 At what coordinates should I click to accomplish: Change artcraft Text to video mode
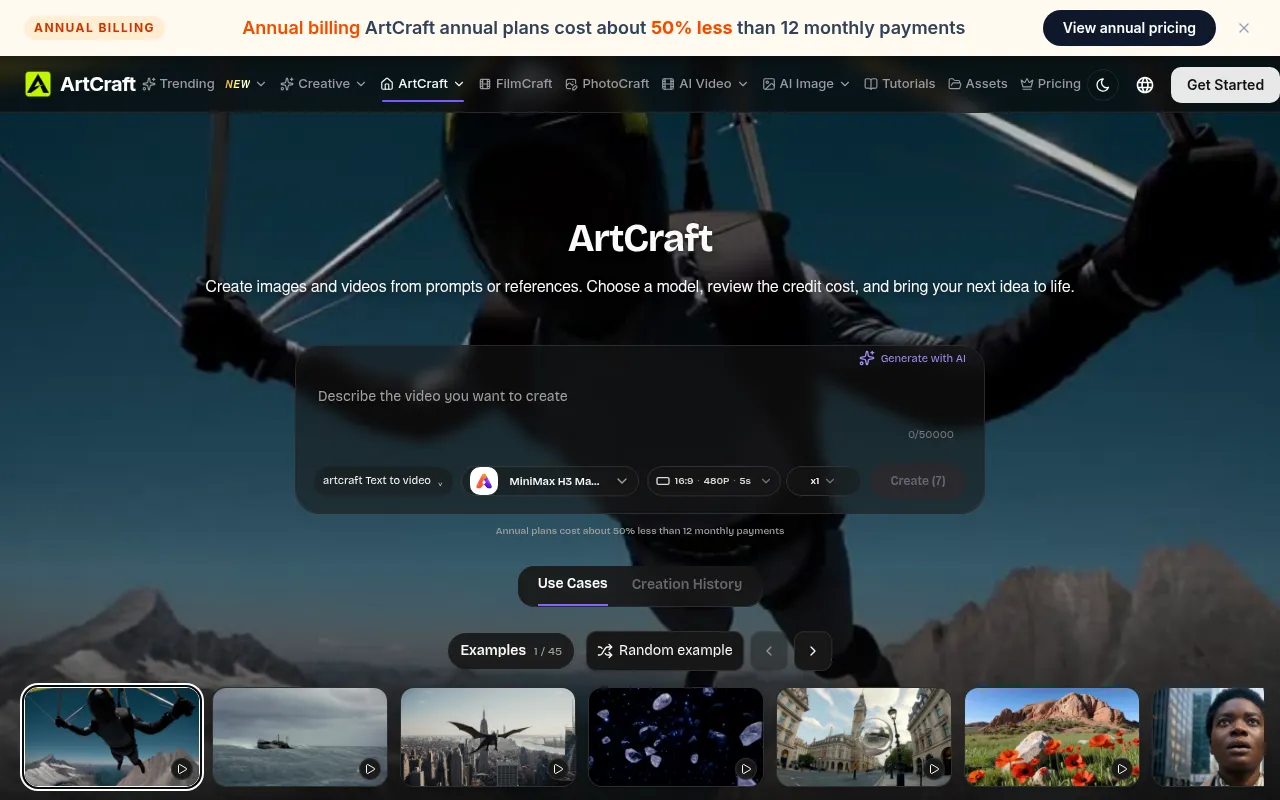[x=383, y=481]
